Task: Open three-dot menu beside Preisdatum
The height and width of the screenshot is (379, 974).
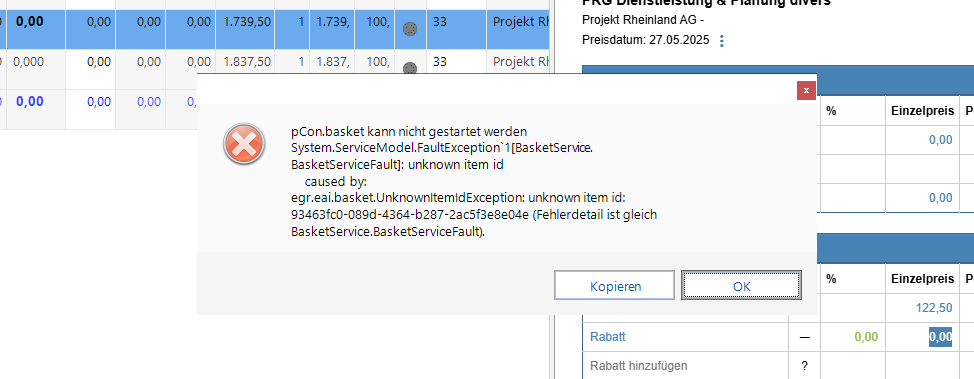Action: point(722,41)
